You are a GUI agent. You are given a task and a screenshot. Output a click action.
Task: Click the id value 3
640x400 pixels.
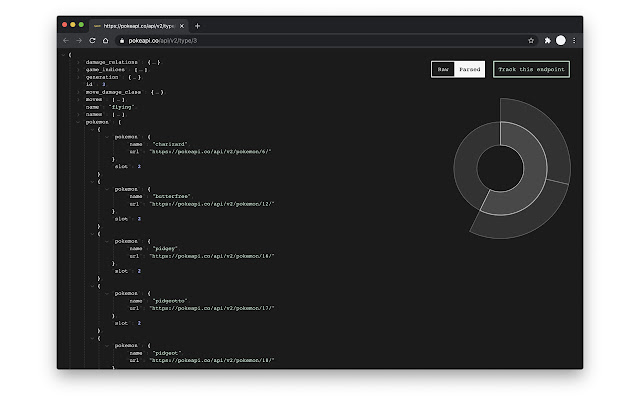(x=103, y=84)
